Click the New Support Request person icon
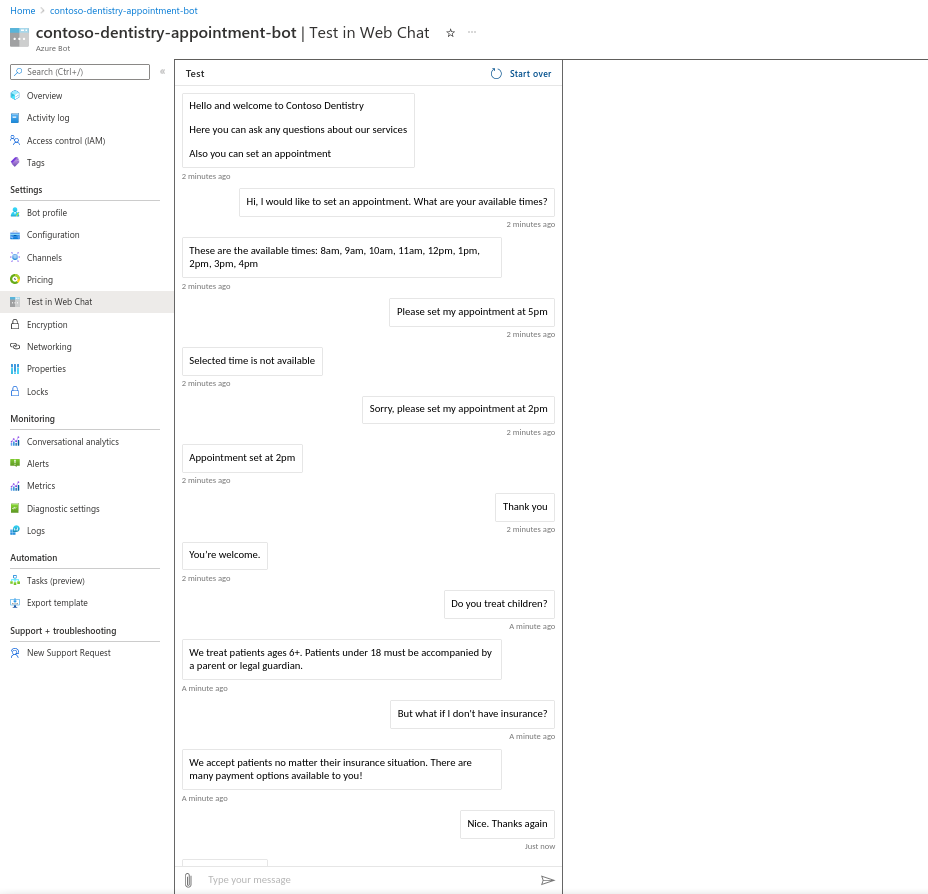This screenshot has width=928, height=894. click(x=15, y=653)
